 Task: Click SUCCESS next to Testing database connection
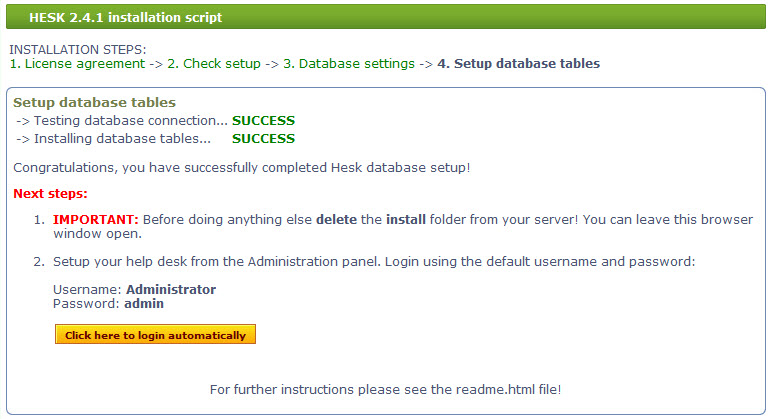pos(263,121)
